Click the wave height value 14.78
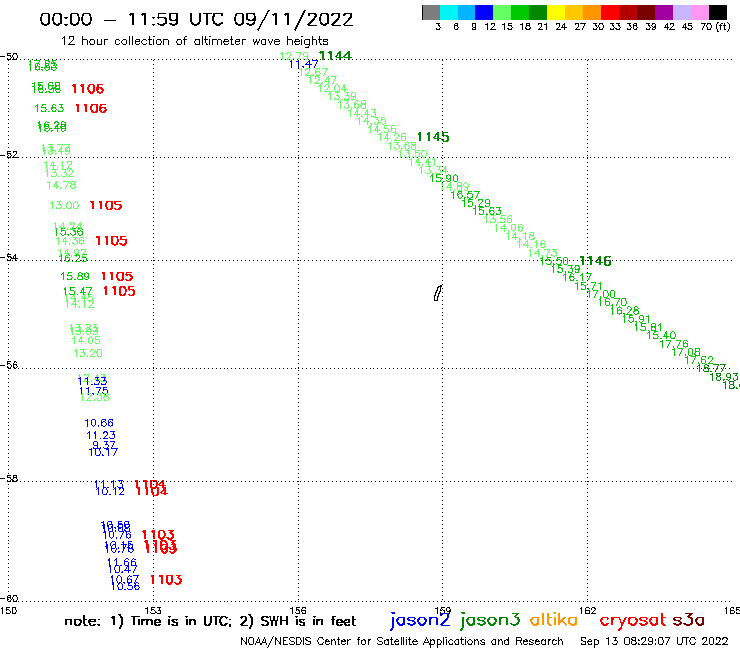The height and width of the screenshot is (650, 740). coord(61,185)
